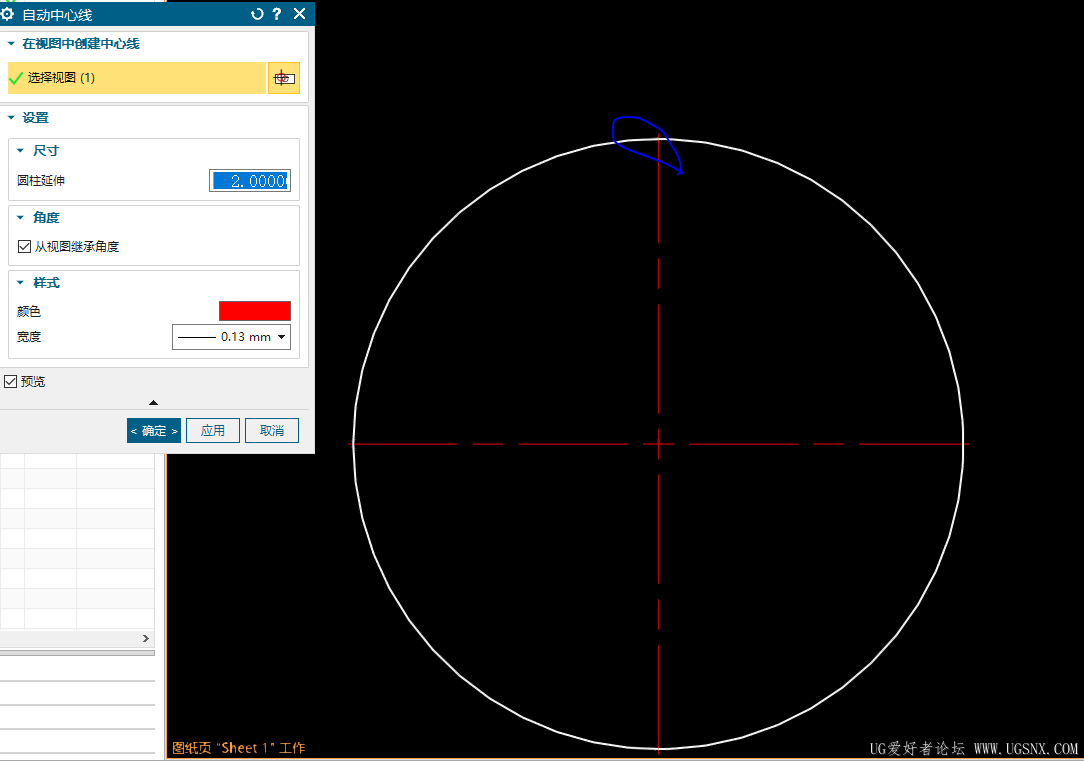The height and width of the screenshot is (762, 1084).
Task: Click the select view icon button
Action: pos(283,78)
